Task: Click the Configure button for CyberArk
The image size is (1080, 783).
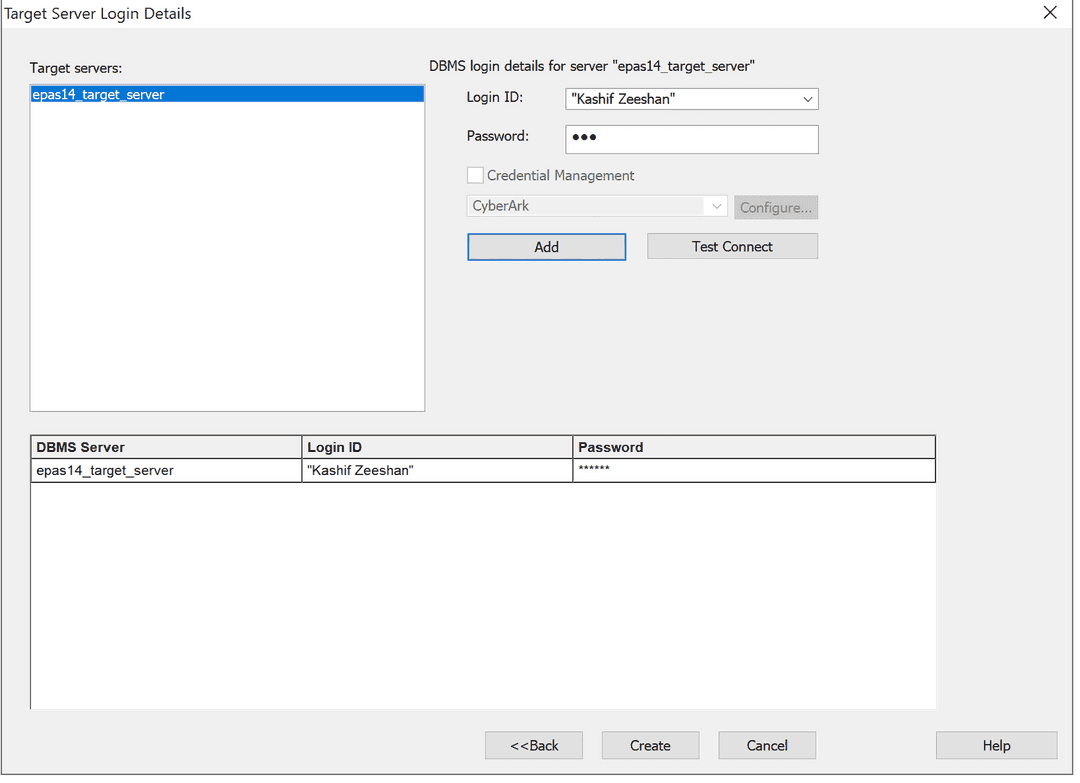Action: point(776,207)
